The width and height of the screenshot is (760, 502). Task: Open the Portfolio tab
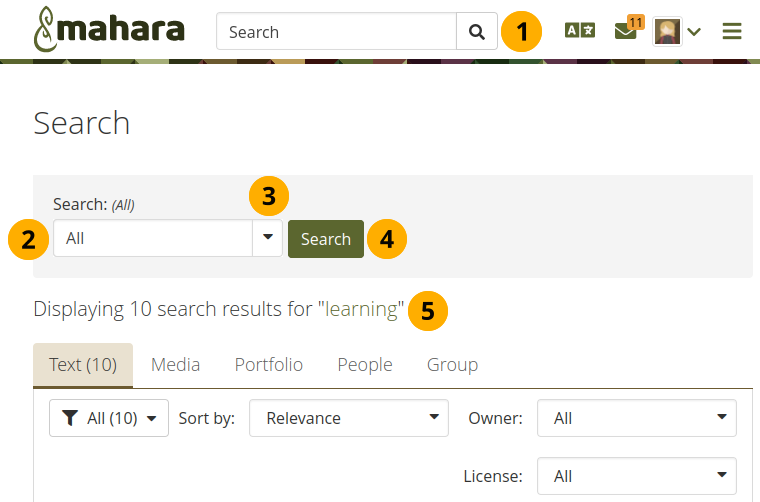[268, 365]
